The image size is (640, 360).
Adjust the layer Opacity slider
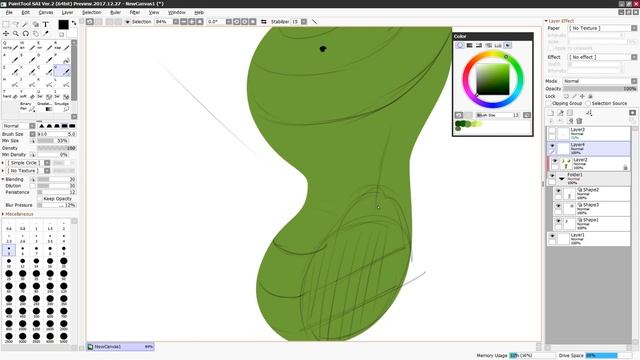pyautogui.click(x=600, y=89)
